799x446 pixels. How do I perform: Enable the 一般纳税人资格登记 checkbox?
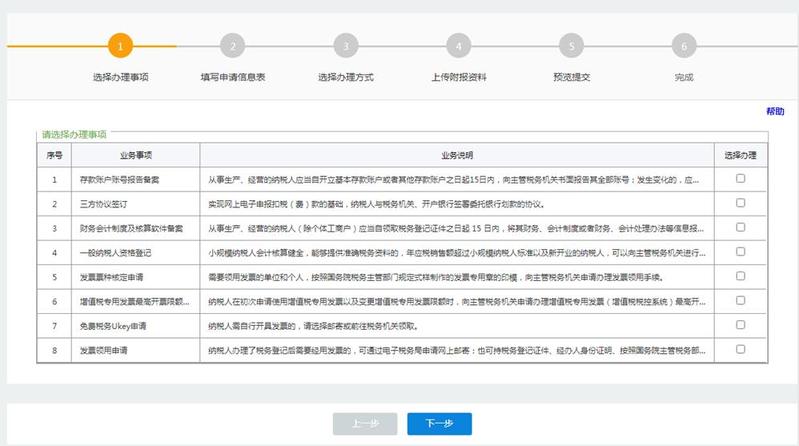point(740,252)
